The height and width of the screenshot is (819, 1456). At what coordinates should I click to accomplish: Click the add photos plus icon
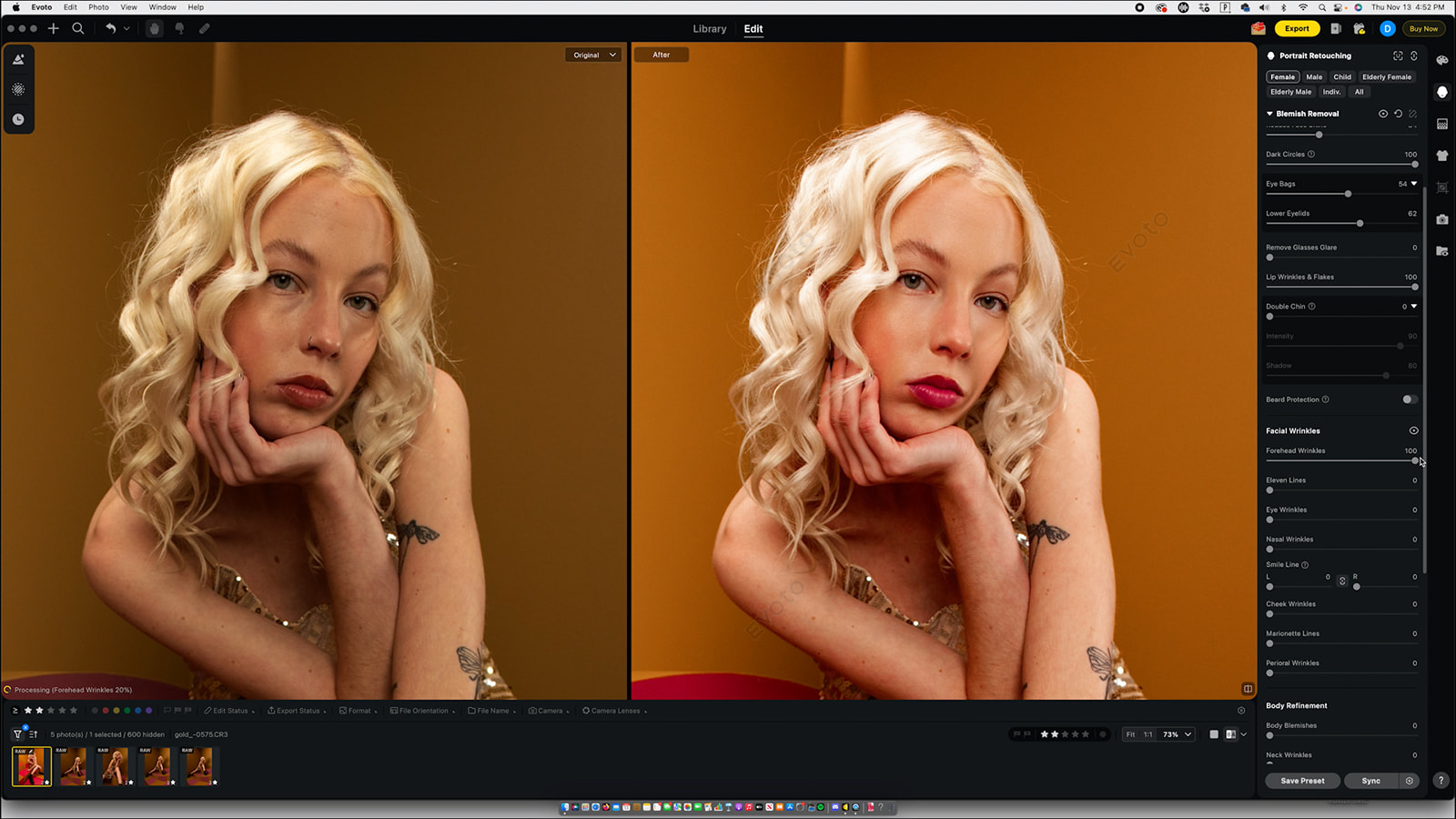tap(54, 28)
